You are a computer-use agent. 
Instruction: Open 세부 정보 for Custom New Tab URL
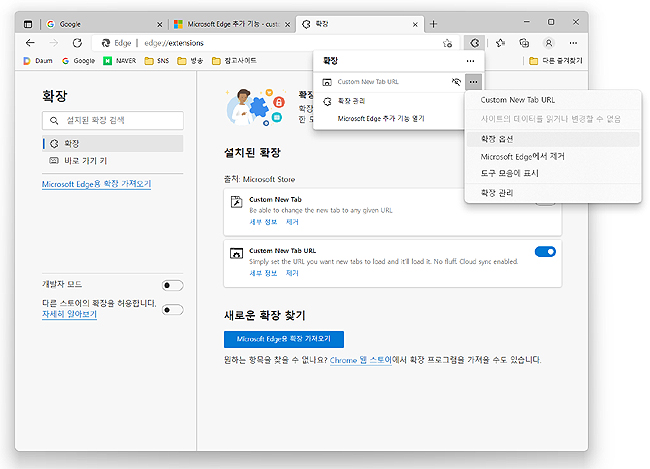[x=263, y=273]
